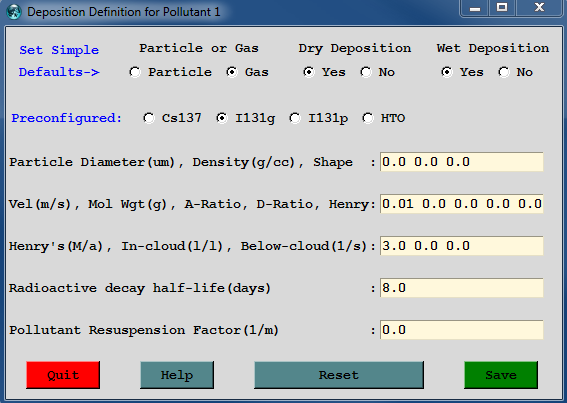Edit the Radioactive decay half-life field
Screen dimensions: 567x403
tap(461, 288)
